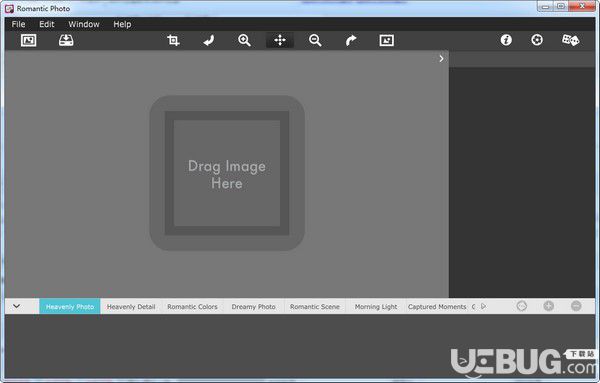Click the Drag Image Here drop area
600x383 pixels.
[227, 173]
